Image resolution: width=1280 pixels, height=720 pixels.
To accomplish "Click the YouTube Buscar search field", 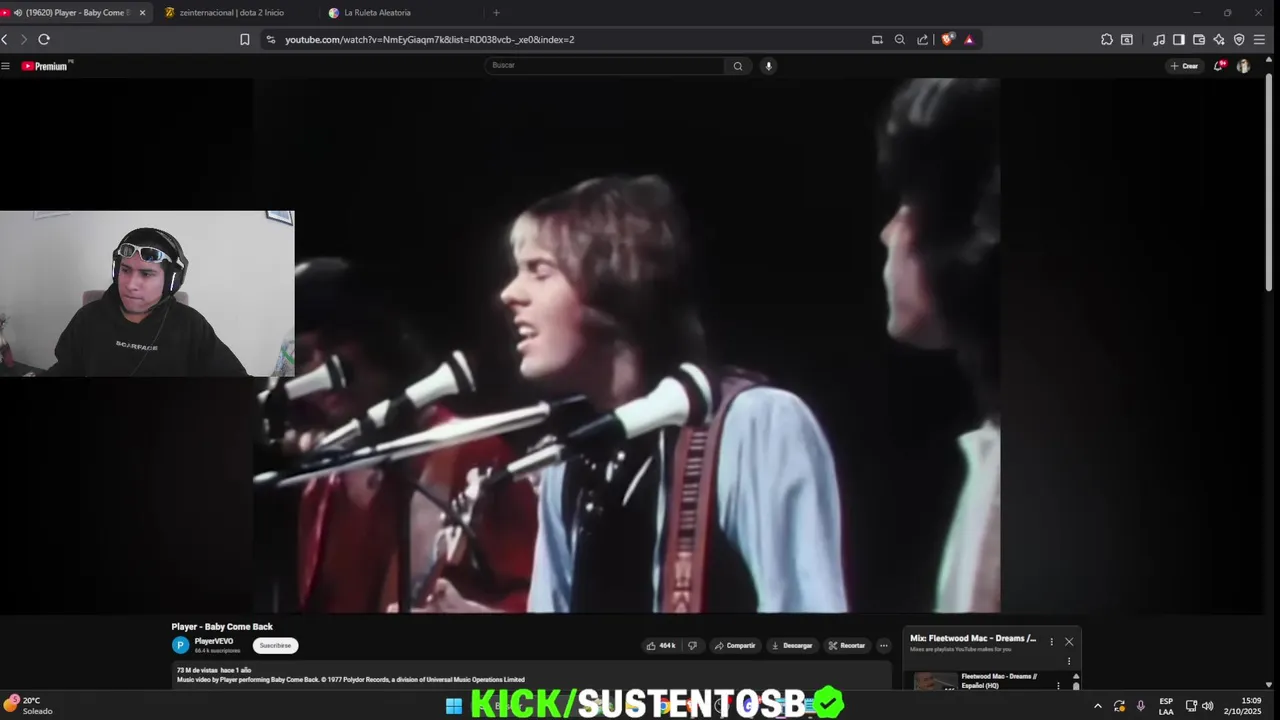I will 605,65.
